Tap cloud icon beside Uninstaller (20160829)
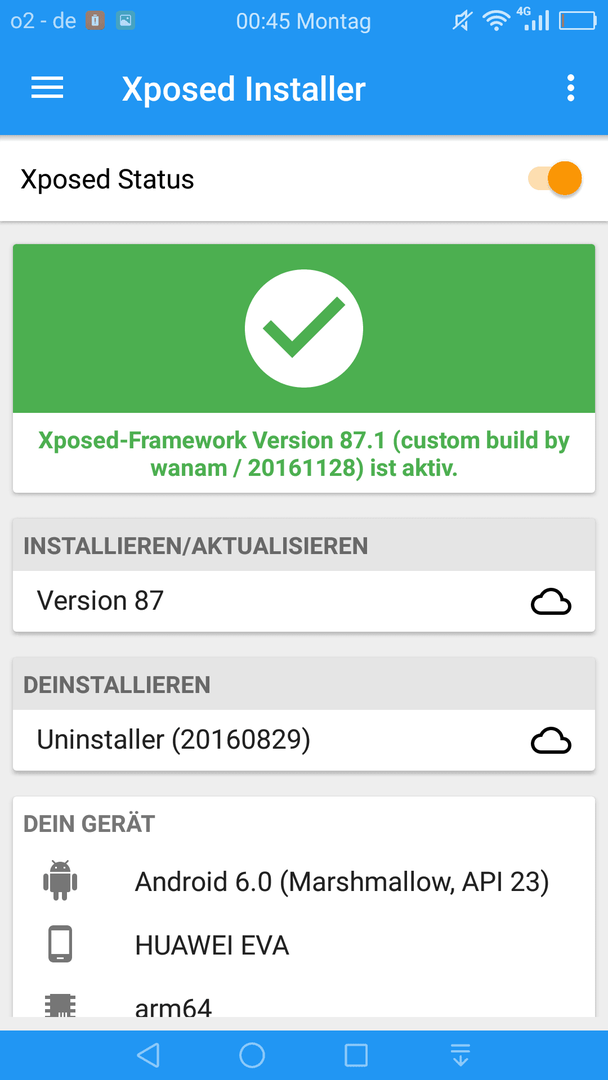 pos(551,740)
